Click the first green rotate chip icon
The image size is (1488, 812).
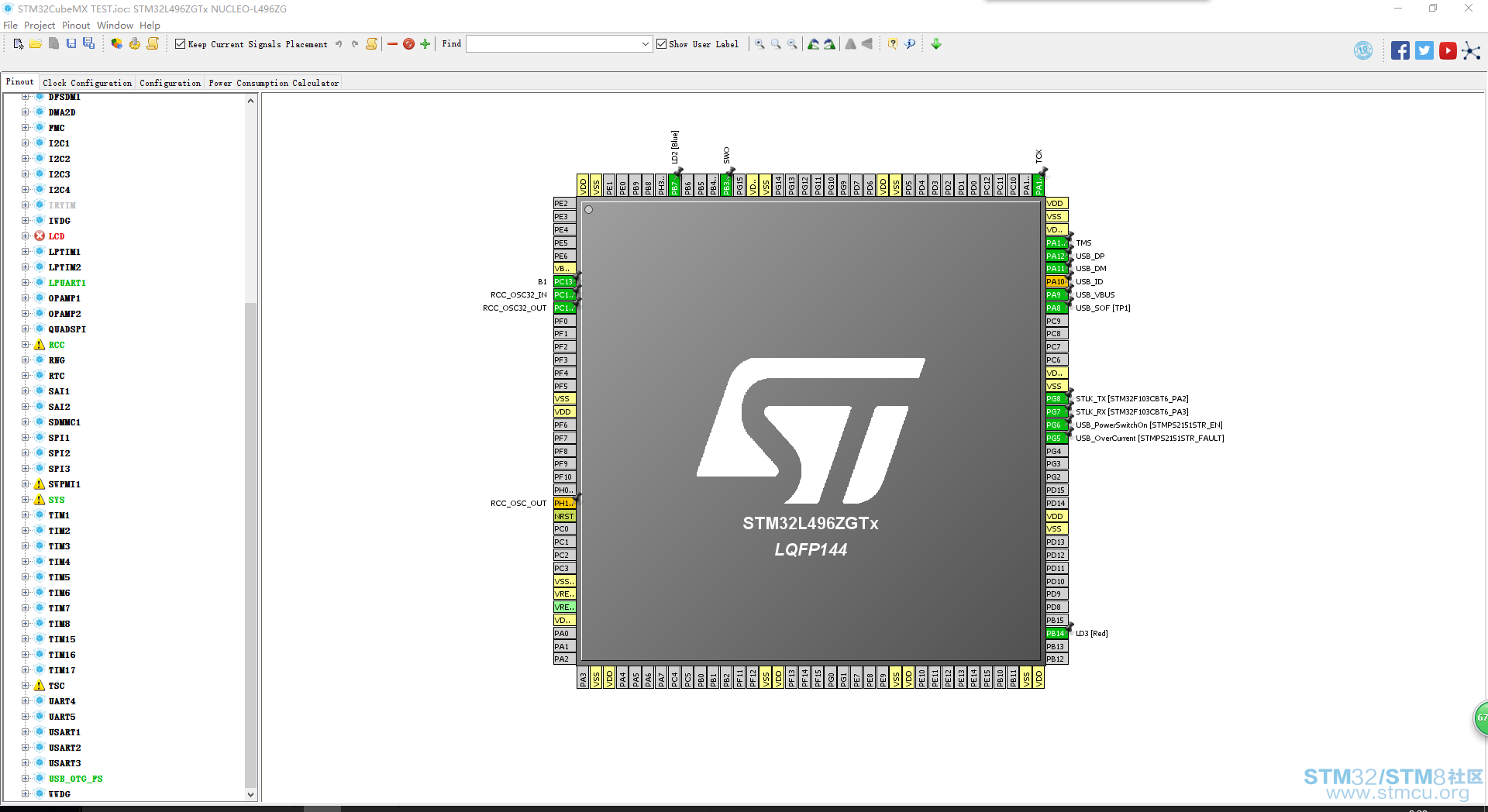[x=813, y=44]
